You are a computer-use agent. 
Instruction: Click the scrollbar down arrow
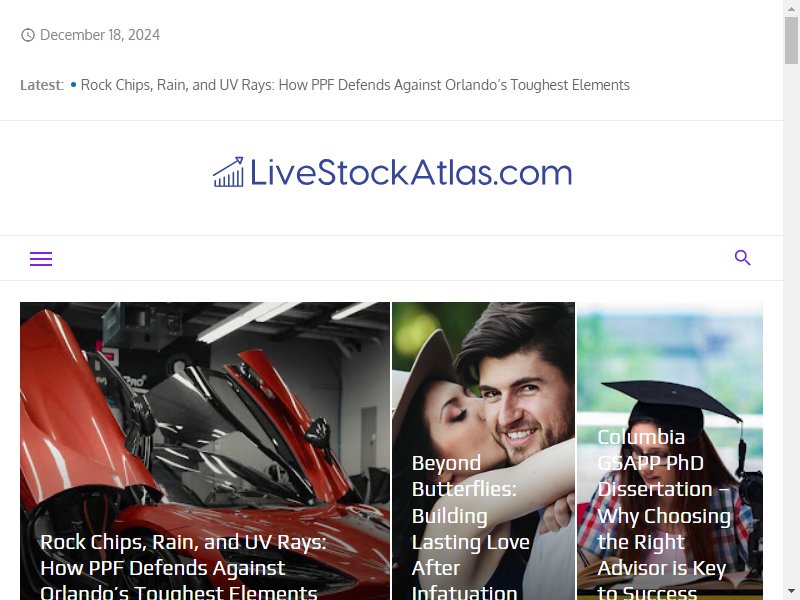(791, 591)
